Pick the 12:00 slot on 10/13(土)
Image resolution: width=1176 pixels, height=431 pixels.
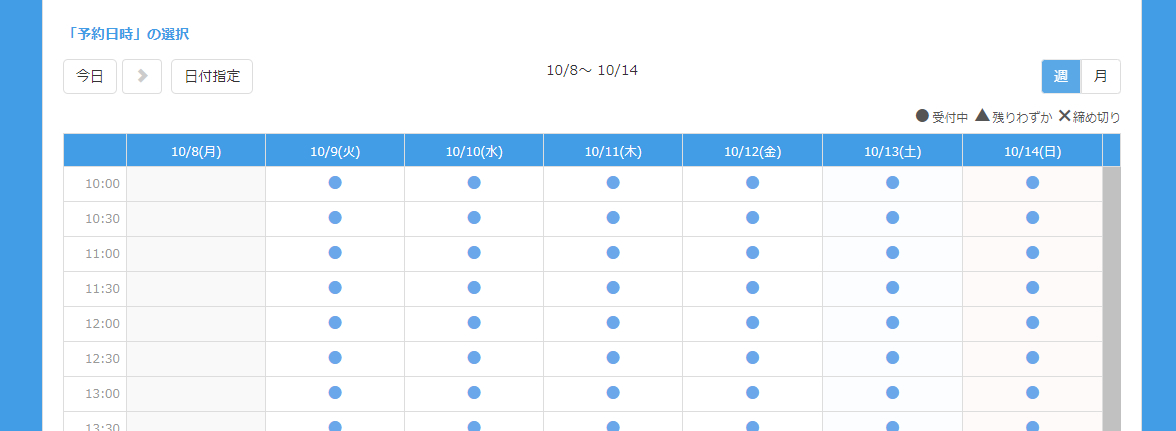click(x=892, y=323)
